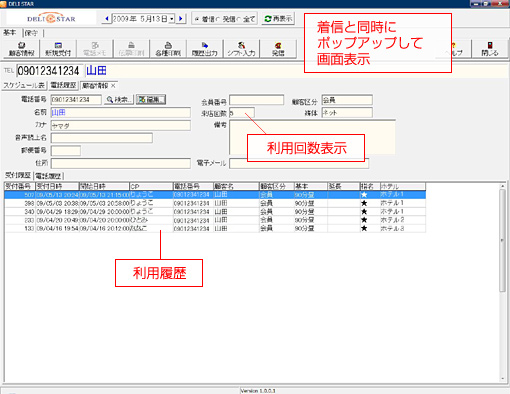Click the 伝票印刷 toolbar button
This screenshot has height=394, width=510.
click(x=131, y=49)
